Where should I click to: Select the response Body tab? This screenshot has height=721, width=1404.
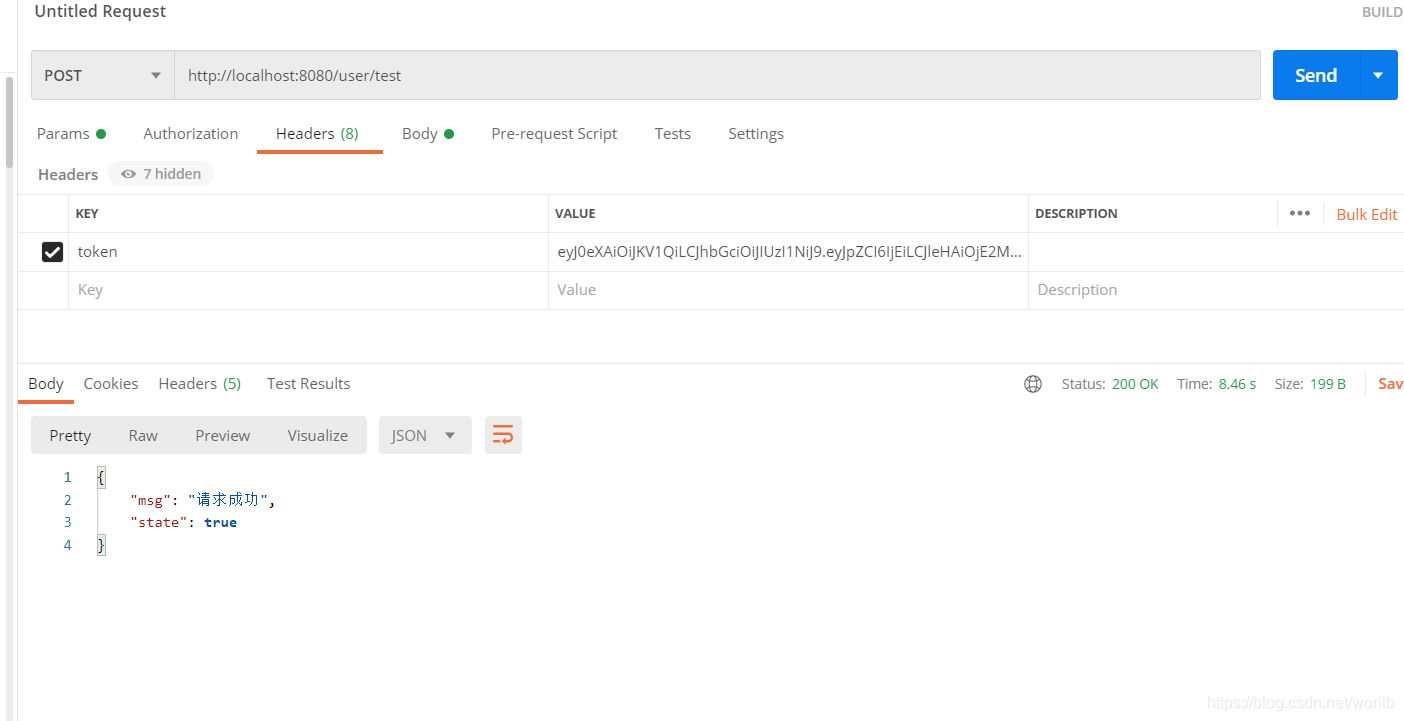tap(46, 383)
